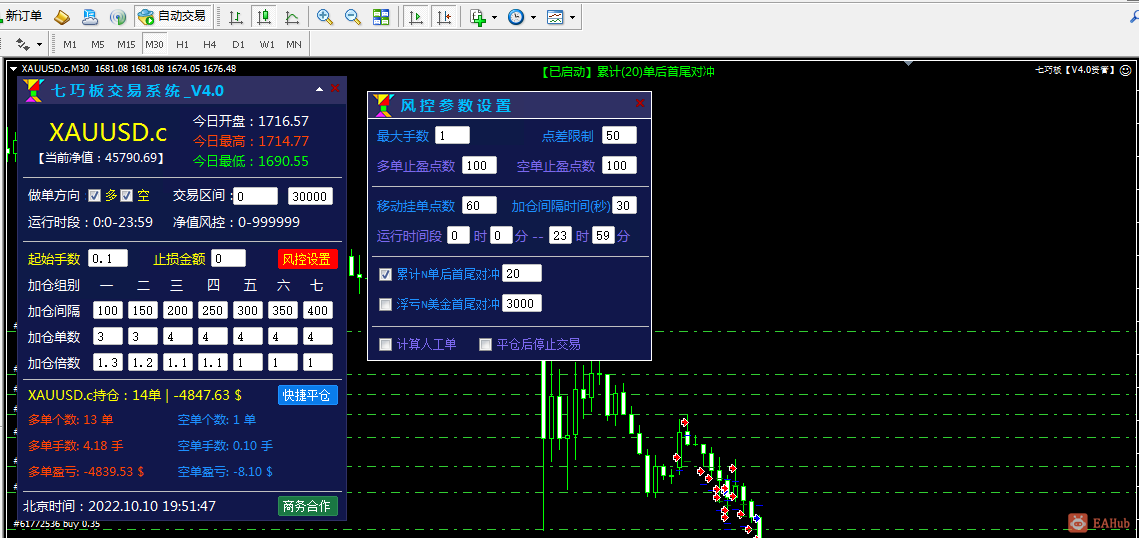Click the 交易区间 field showing 30000

click(311, 196)
